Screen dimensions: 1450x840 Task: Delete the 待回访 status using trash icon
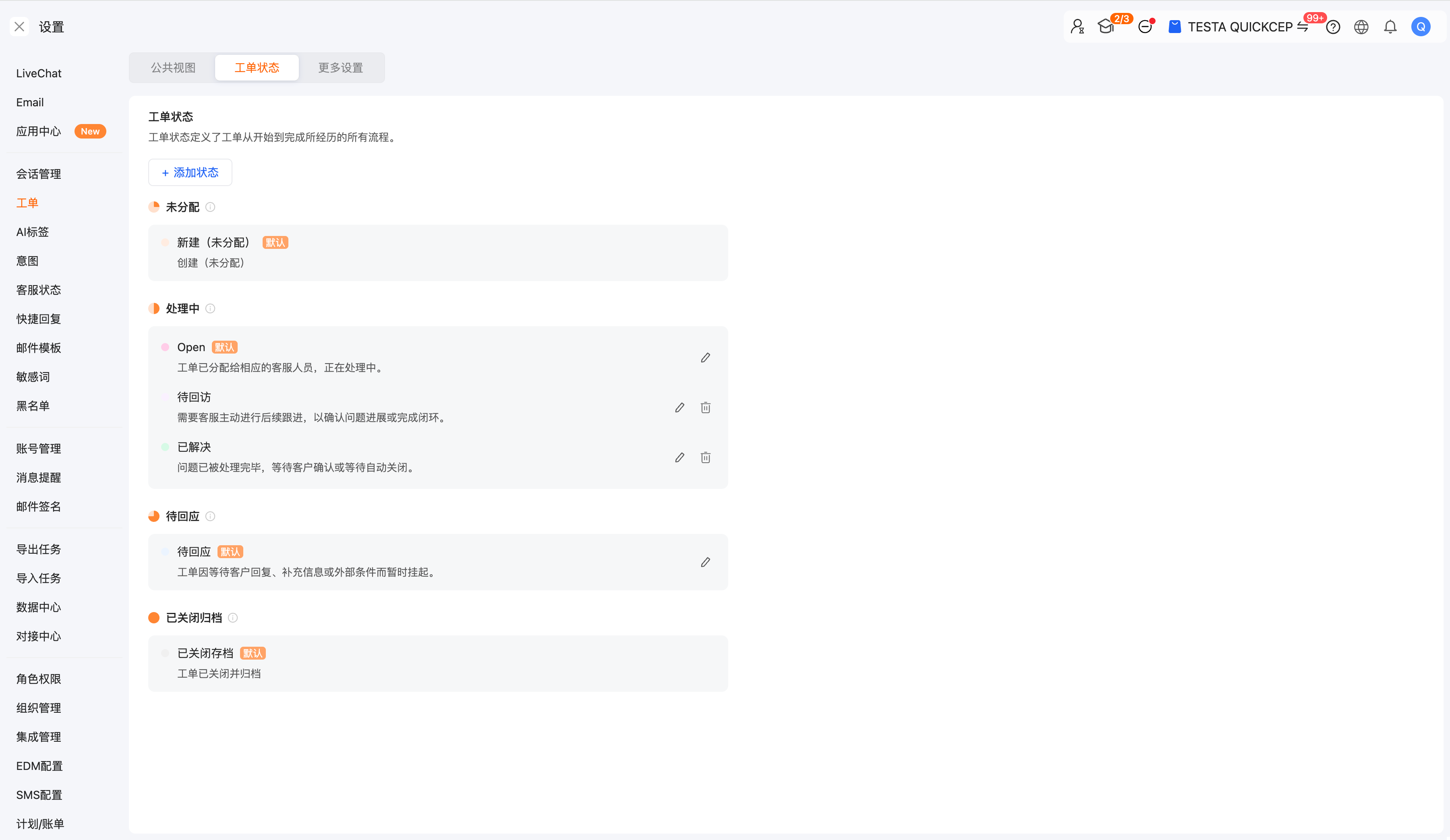705,408
